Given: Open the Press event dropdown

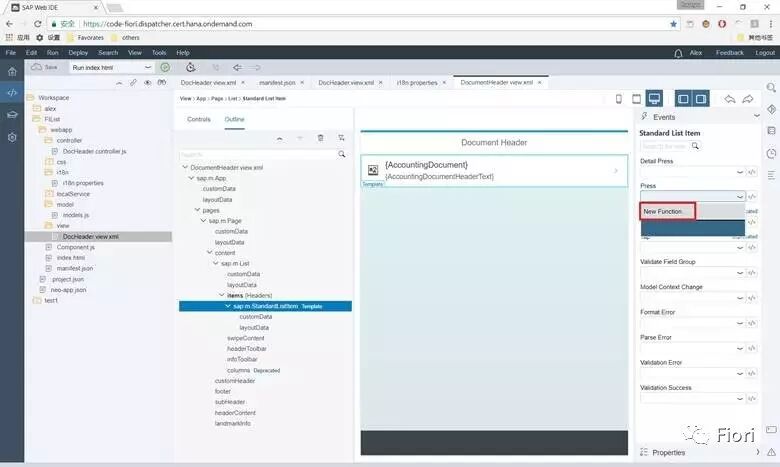Looking at the screenshot, I should coord(740,196).
